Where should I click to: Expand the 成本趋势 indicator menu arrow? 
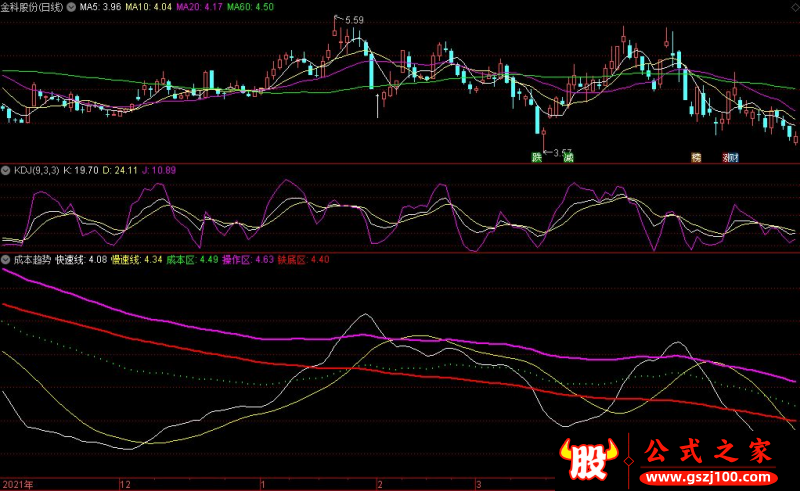pyautogui.click(x=5, y=260)
